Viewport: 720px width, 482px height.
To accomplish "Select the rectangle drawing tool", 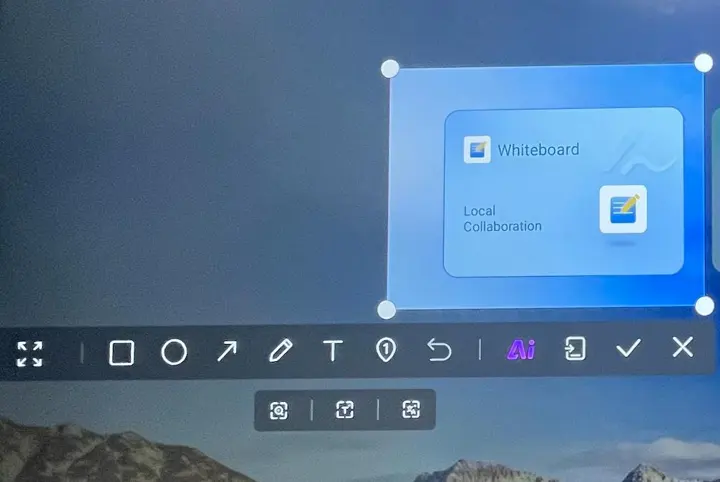I will (x=121, y=353).
